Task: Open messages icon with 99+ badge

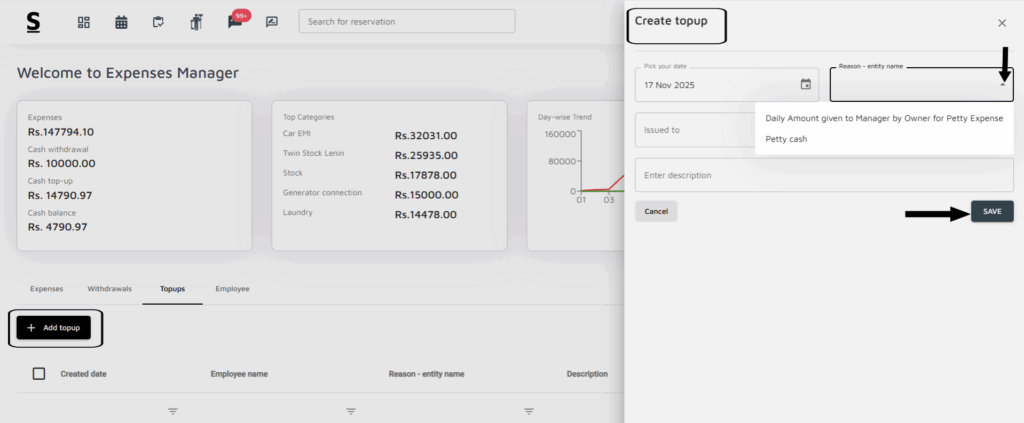Action: 235,22
